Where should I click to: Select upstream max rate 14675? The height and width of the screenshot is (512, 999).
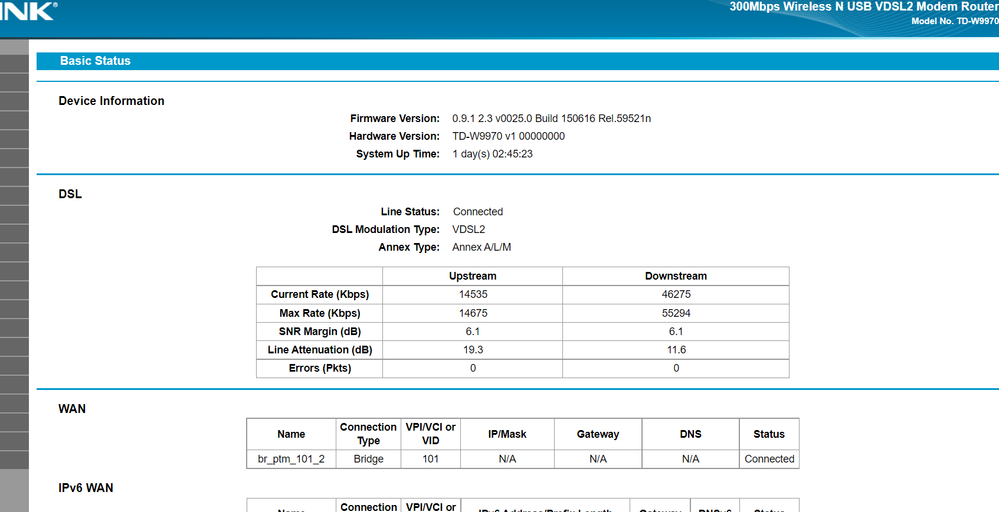[x=473, y=313]
